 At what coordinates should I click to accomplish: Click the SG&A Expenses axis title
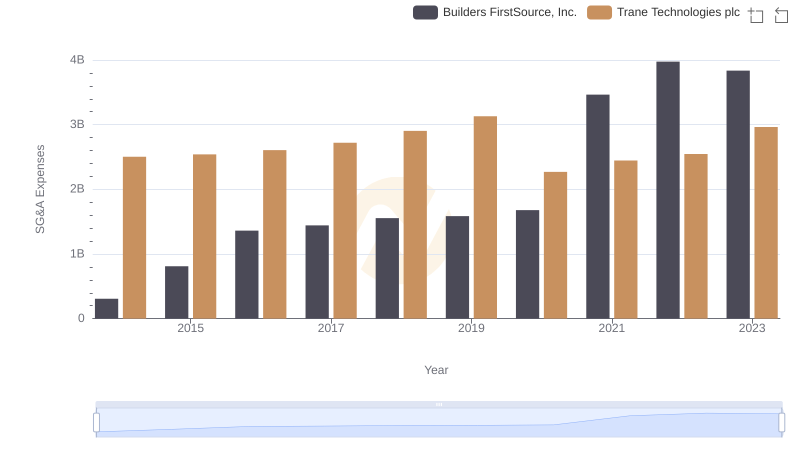click(x=40, y=189)
